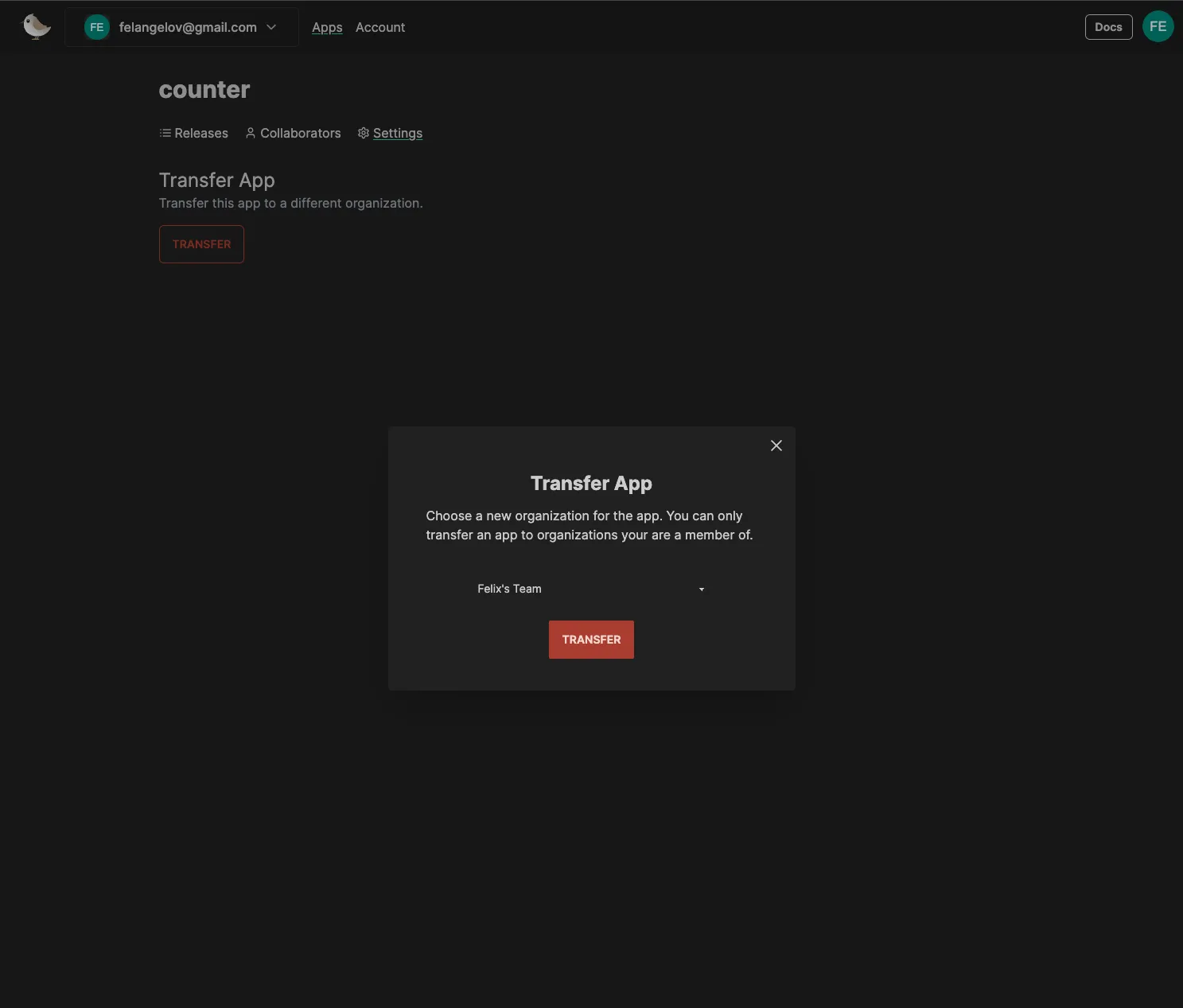
Task: Open the Account navigation item
Action: point(380,27)
